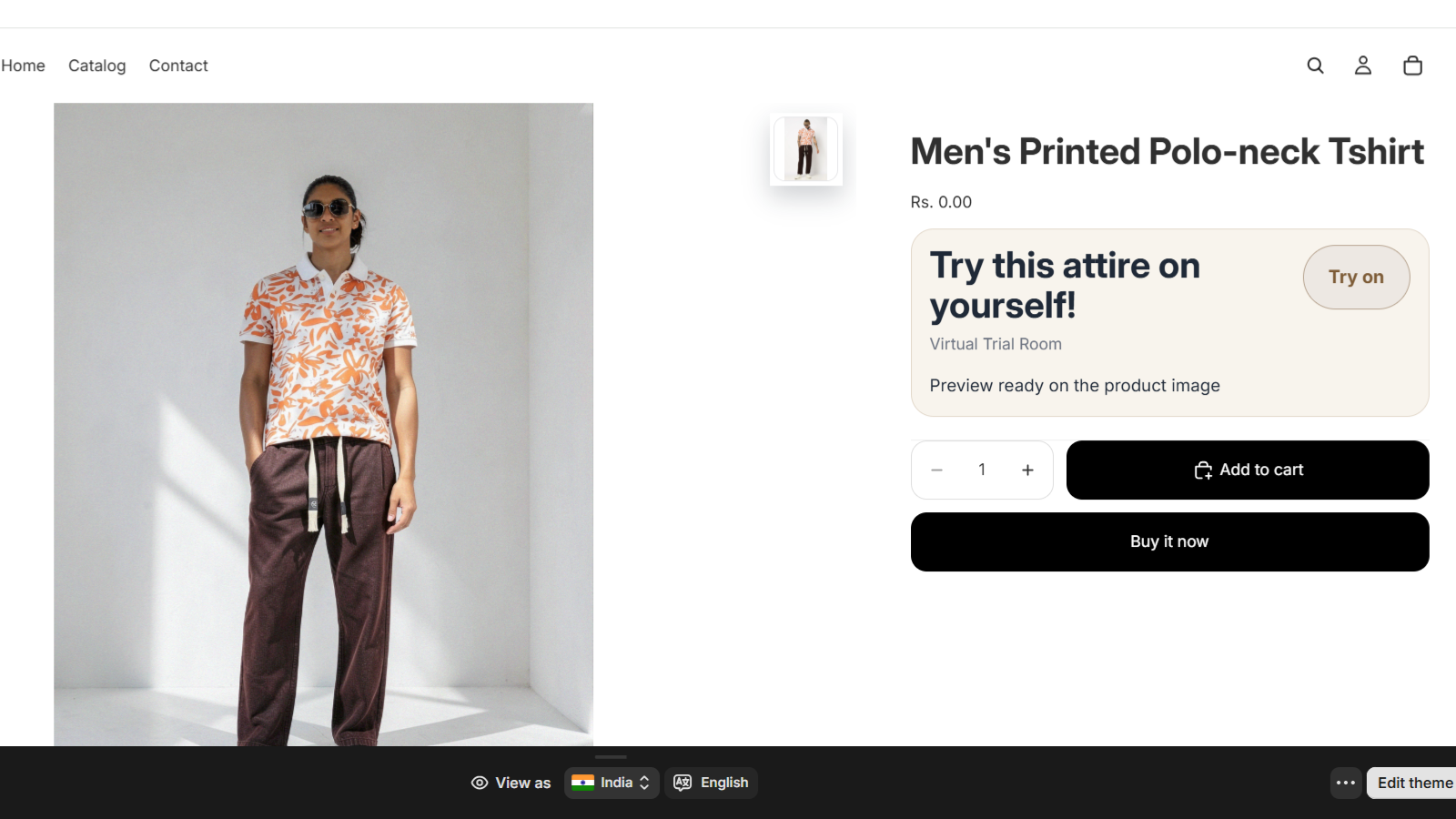Open the English language selector
1456x819 pixels.
click(x=711, y=783)
